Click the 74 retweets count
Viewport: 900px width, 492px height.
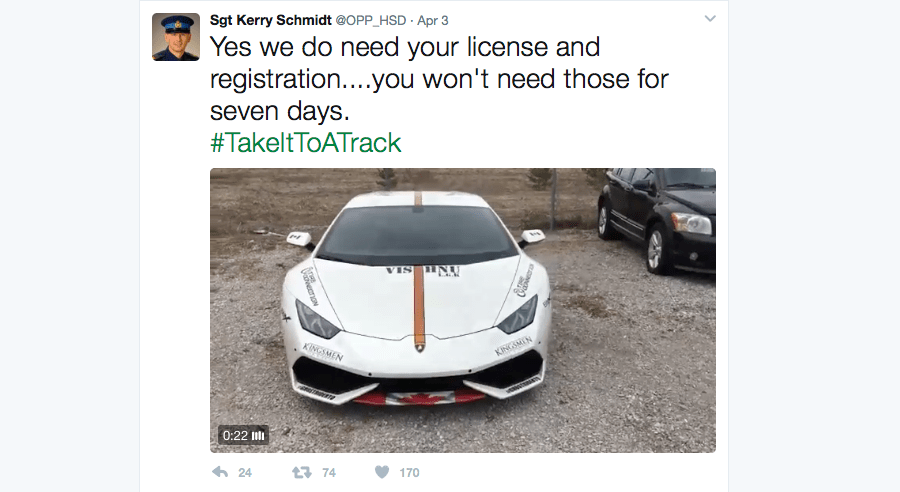pyautogui.click(x=329, y=472)
